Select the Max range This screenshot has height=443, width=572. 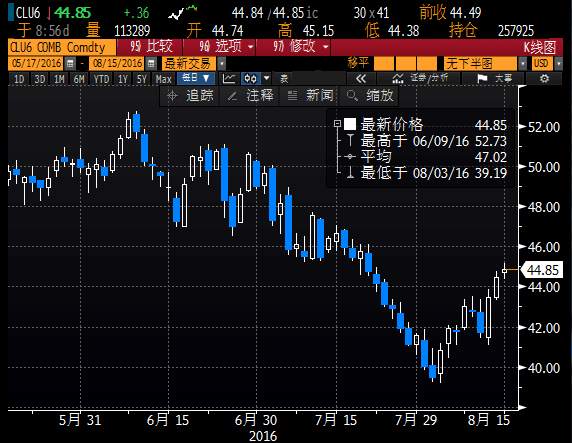163,79
